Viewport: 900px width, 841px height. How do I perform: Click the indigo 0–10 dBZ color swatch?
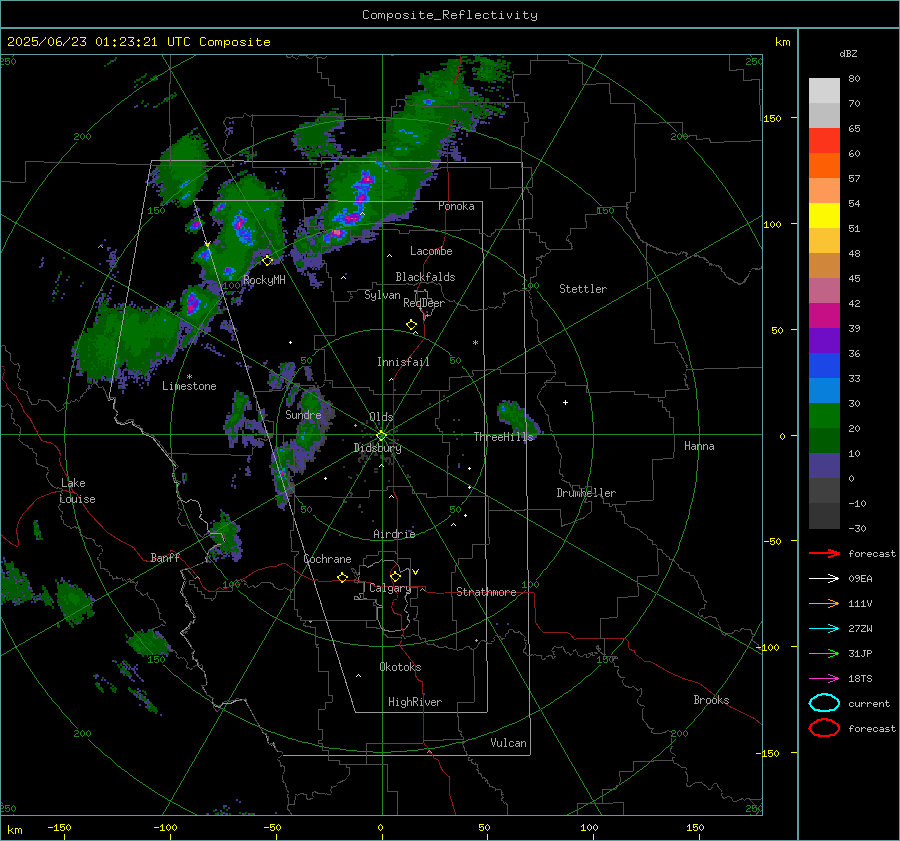coord(824,466)
